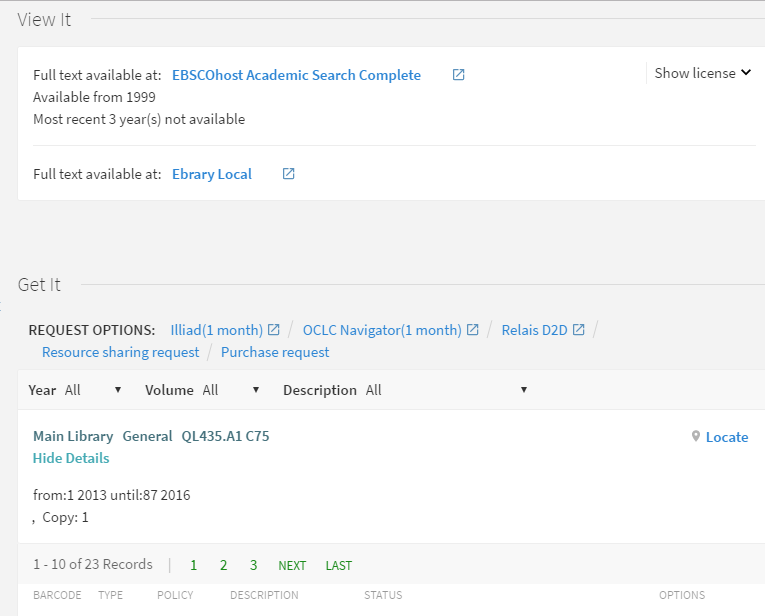
Task: Open EBSCOhost Academic Search Complete link
Action: tap(296, 75)
